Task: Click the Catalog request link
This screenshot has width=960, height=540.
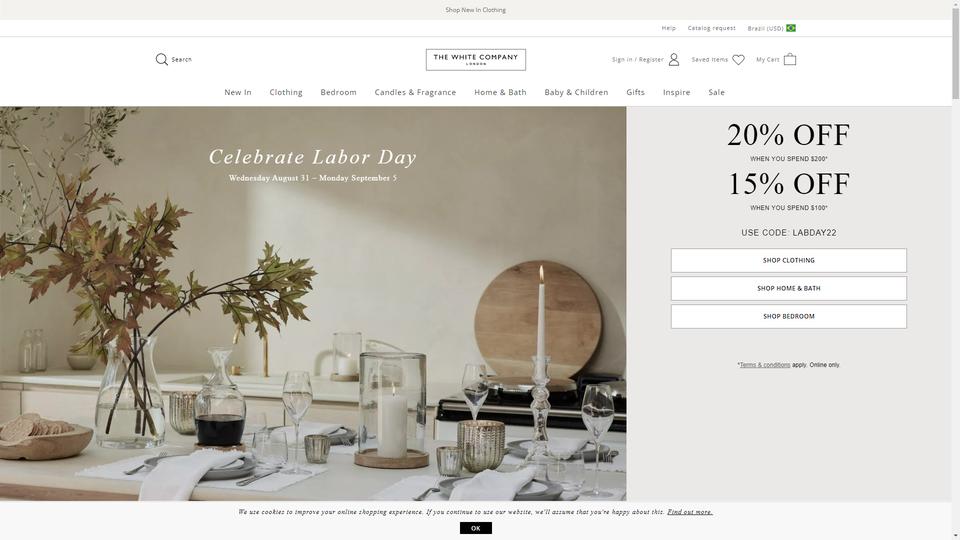Action: coord(711,28)
